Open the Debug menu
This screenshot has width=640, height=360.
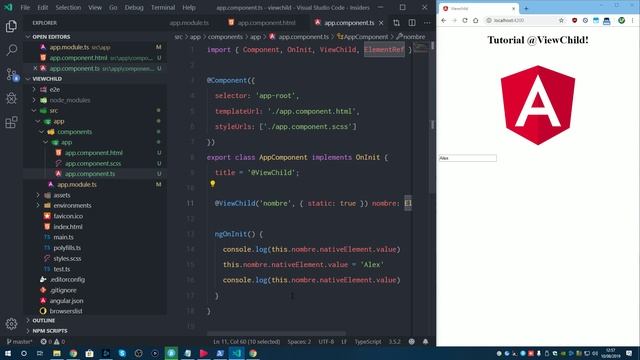(134, 7)
